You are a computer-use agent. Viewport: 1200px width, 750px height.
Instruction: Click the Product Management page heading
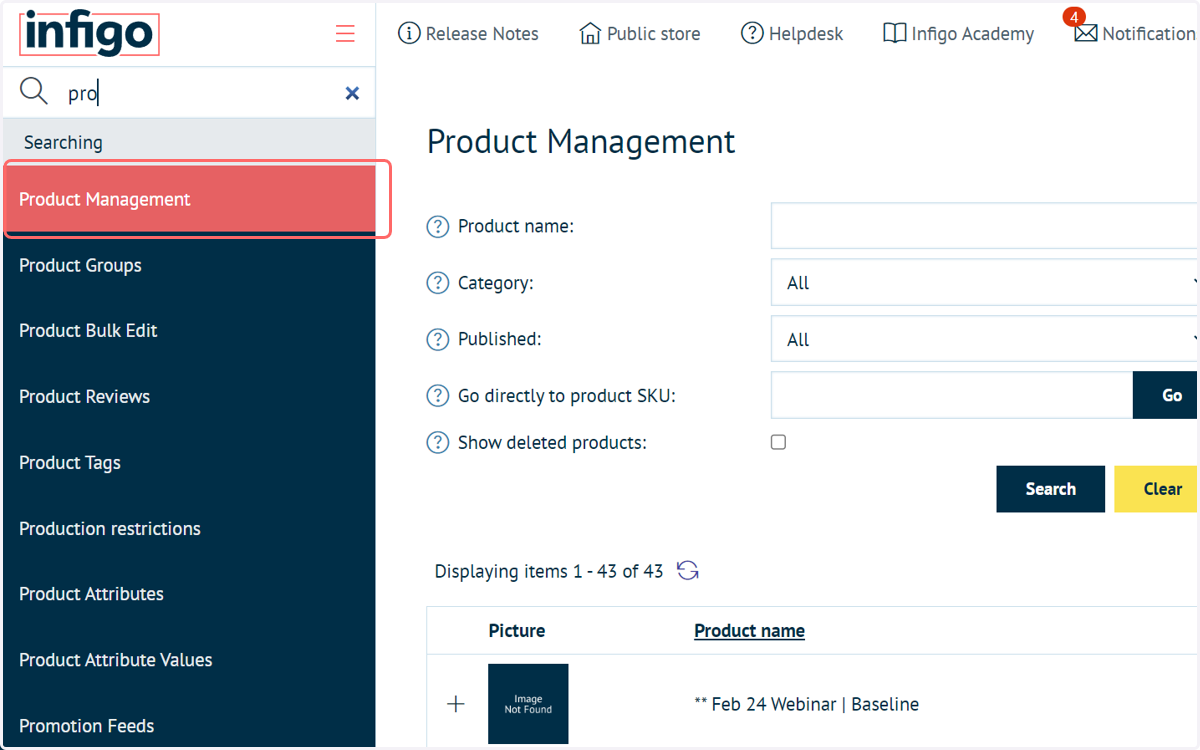pos(581,142)
